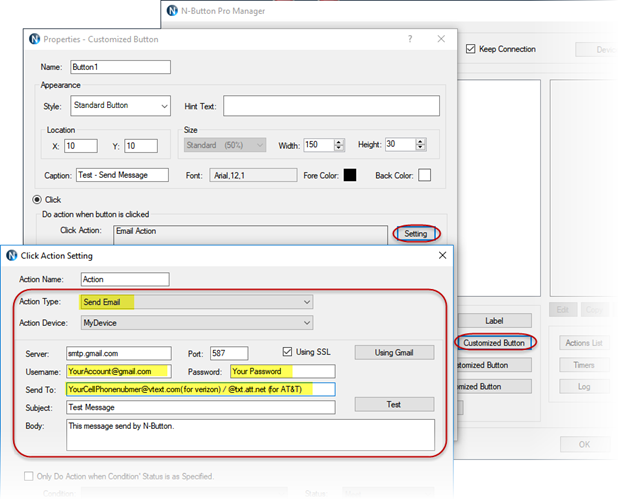
Task: Click the Width field showing 150
Action: pyautogui.click(x=319, y=145)
